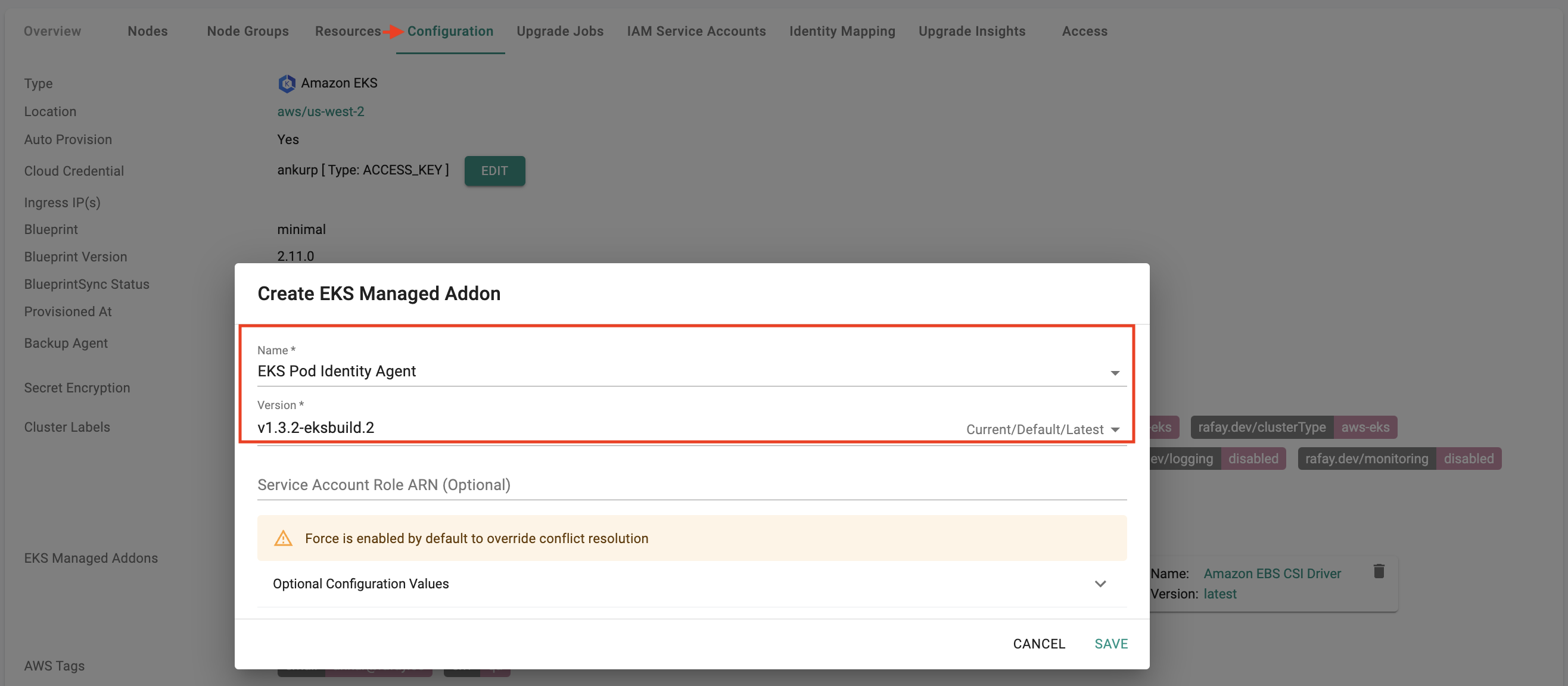
Task: Open the Identity Mapping tab
Action: click(842, 31)
